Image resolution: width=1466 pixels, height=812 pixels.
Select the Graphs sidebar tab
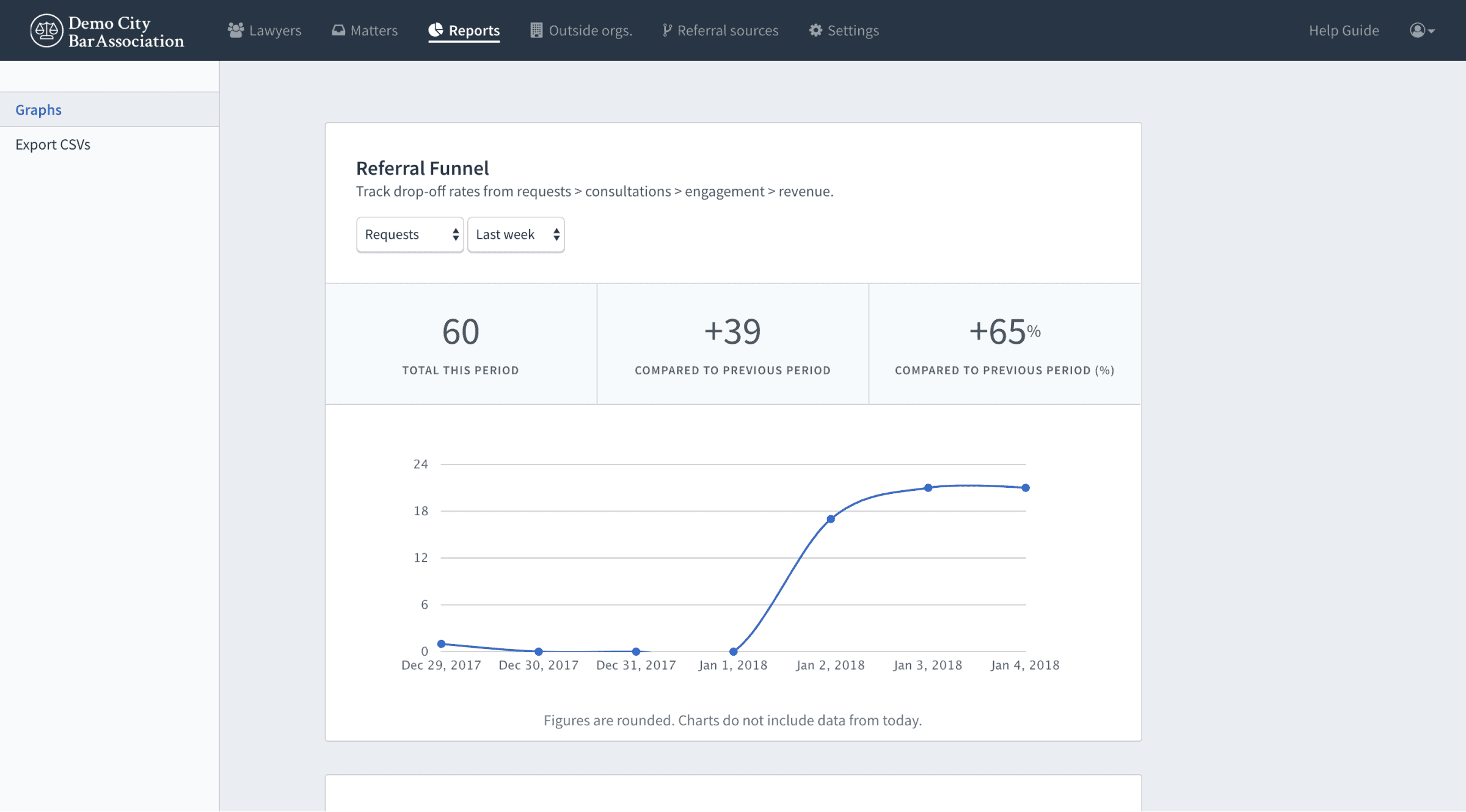[38, 109]
